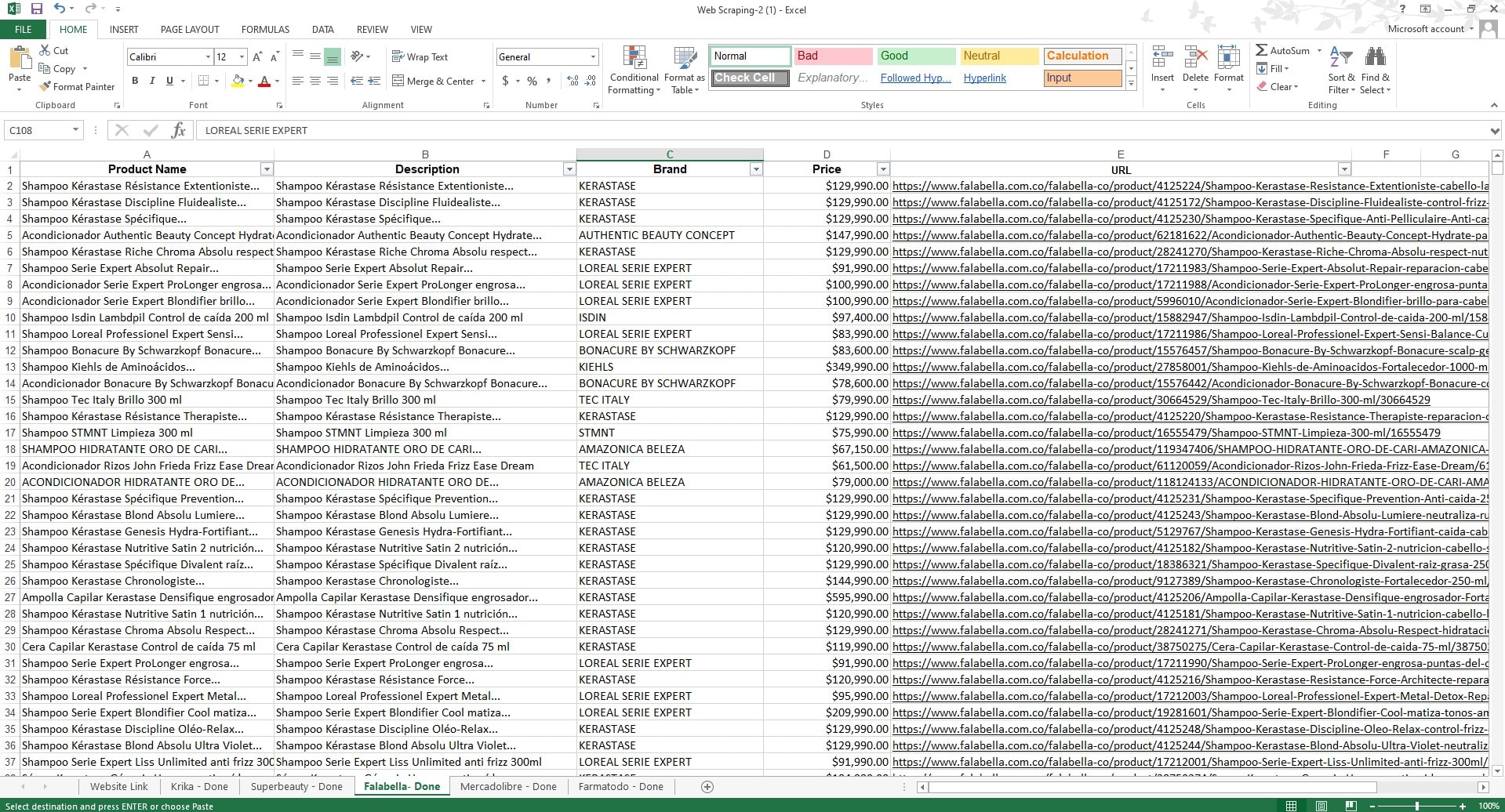Click the AutoSum sigma button
Viewport: 1505px width, 812px height.
click(x=1283, y=50)
